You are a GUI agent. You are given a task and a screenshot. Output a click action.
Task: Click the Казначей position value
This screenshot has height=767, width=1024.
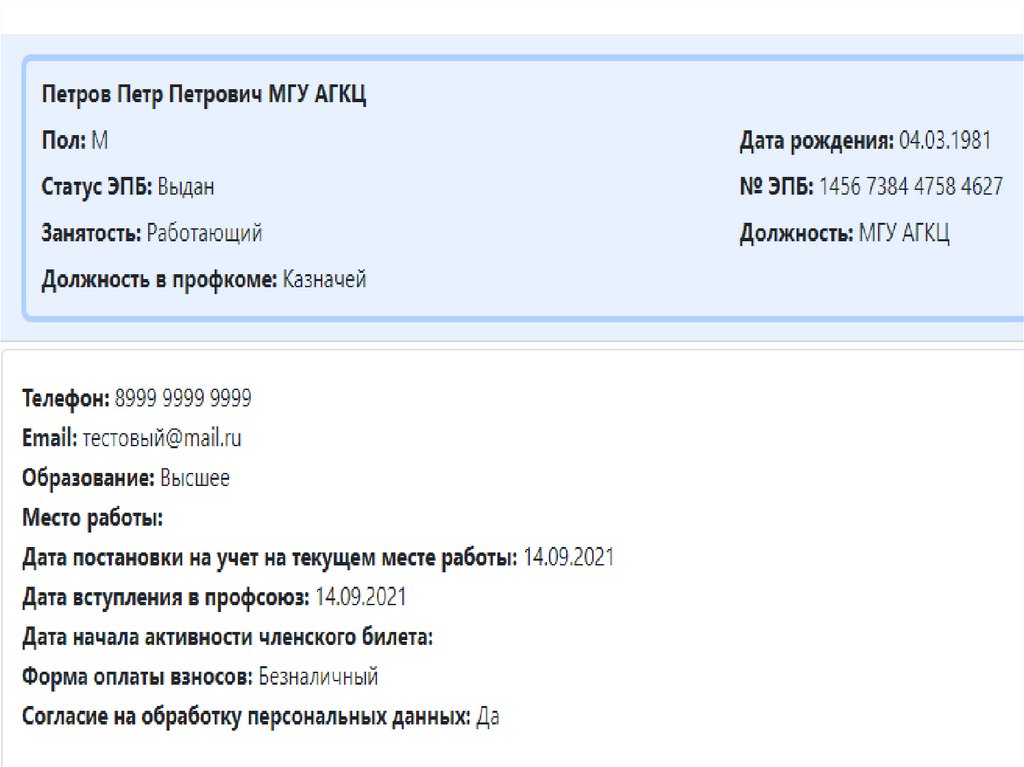coord(324,280)
